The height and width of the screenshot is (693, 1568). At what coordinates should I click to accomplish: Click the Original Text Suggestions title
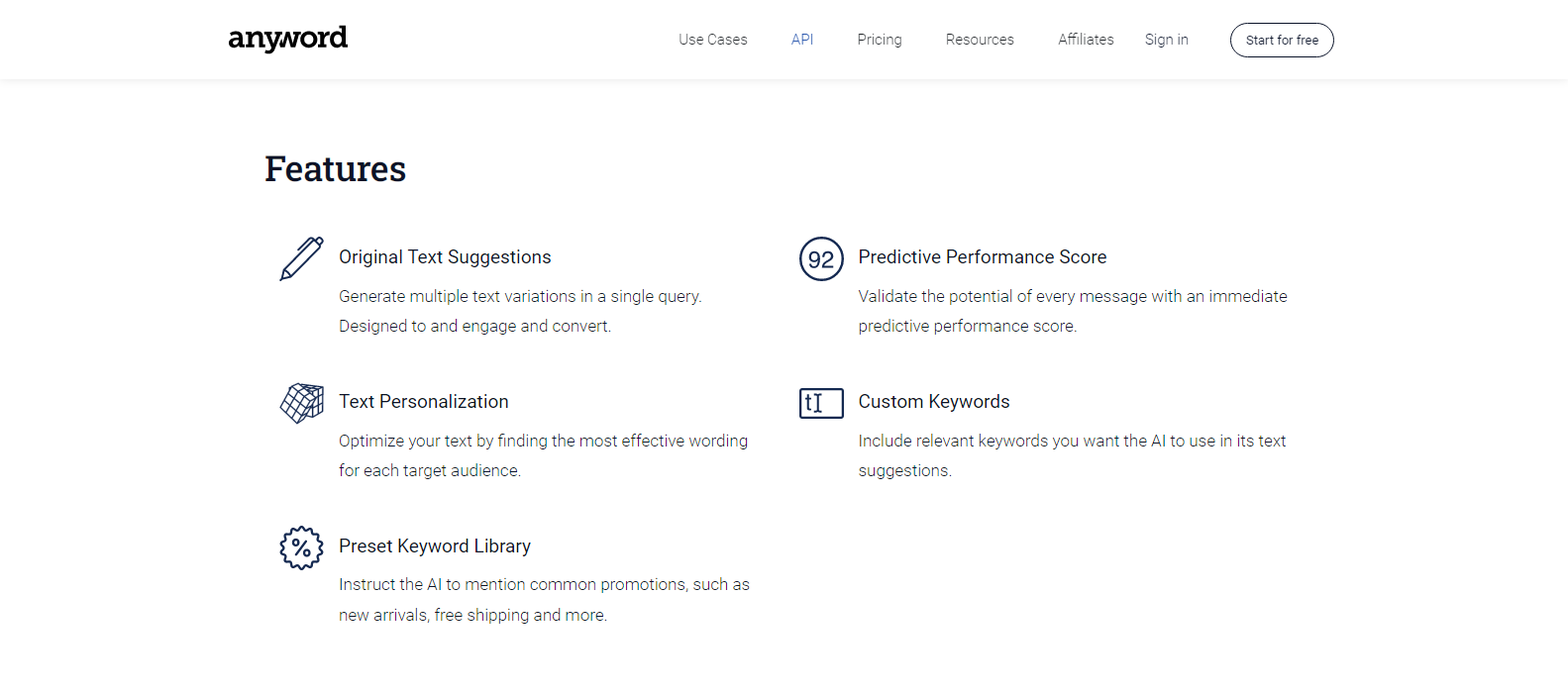pos(445,256)
